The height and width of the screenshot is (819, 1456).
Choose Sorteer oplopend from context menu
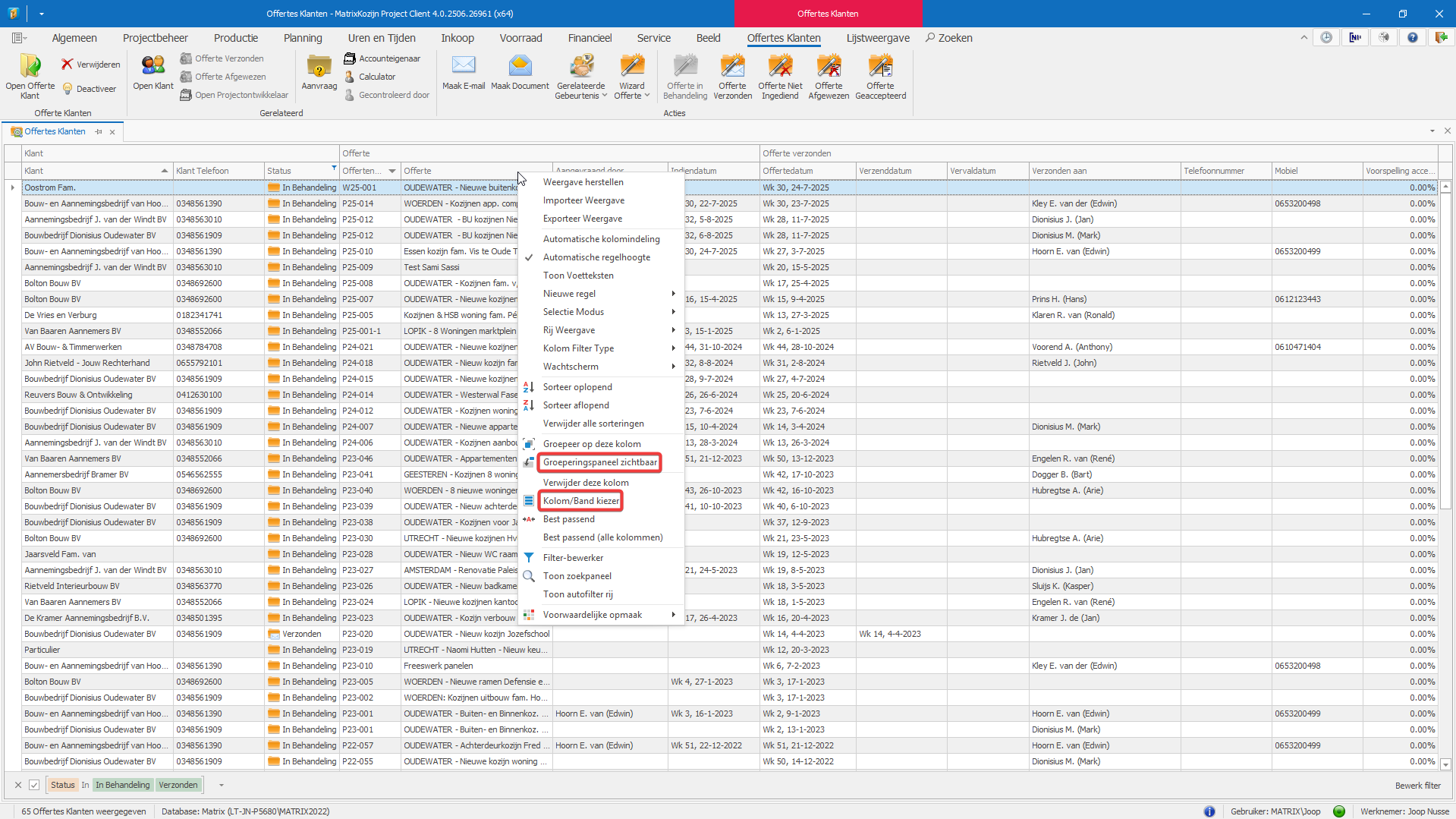(x=577, y=387)
